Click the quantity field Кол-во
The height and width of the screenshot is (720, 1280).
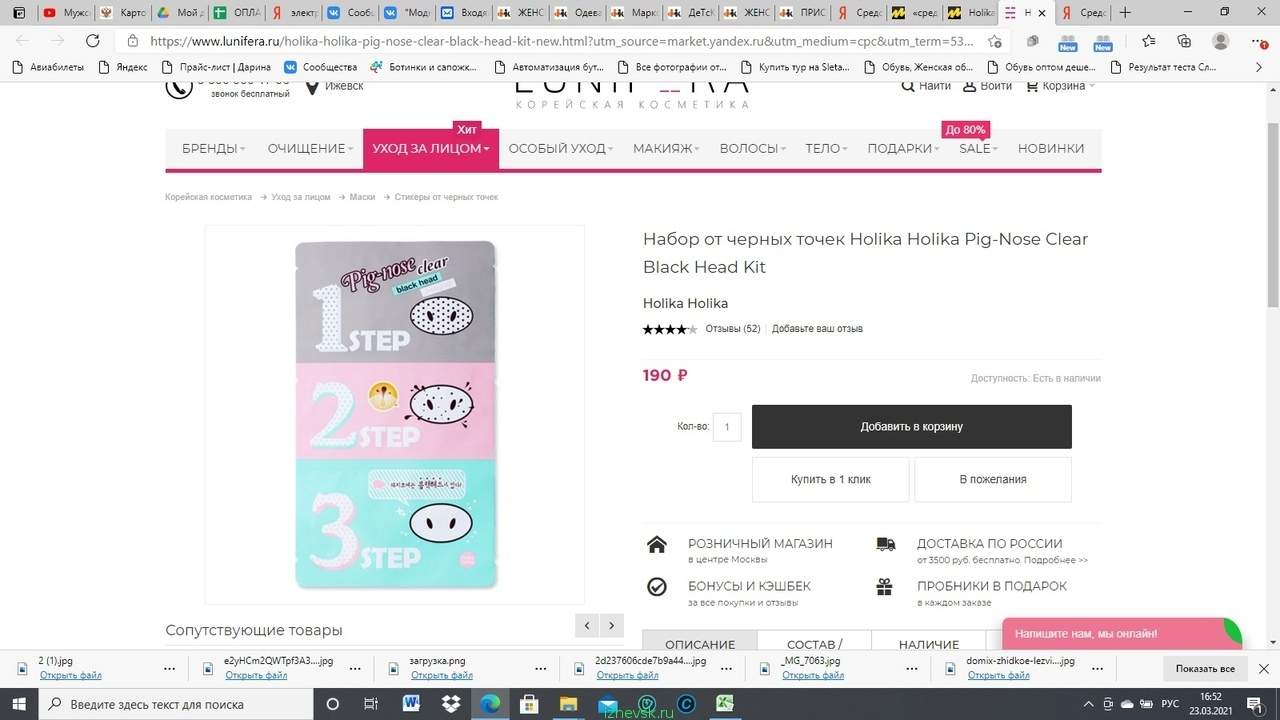coord(726,427)
